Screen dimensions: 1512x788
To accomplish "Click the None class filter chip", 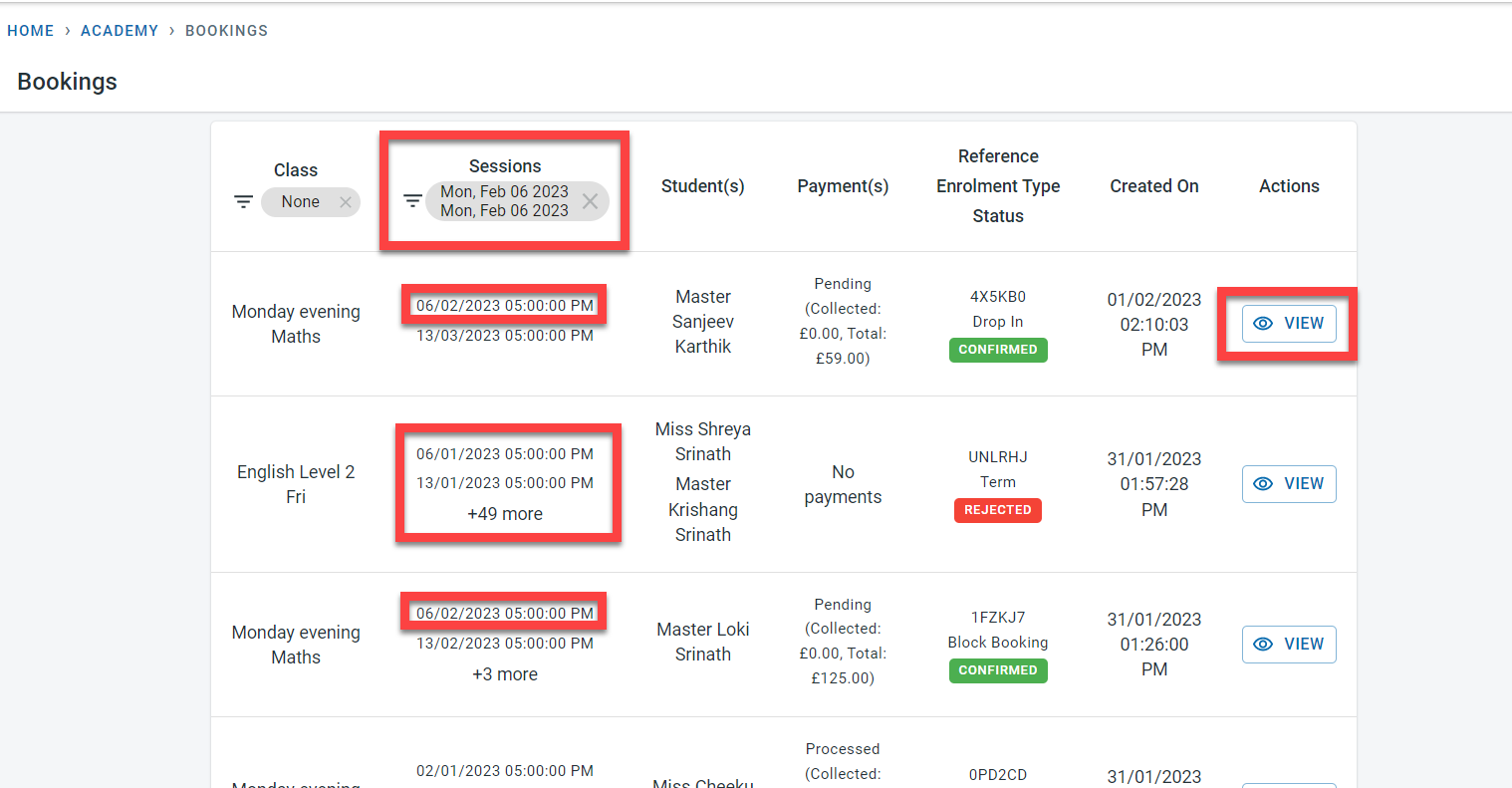I will [x=300, y=202].
